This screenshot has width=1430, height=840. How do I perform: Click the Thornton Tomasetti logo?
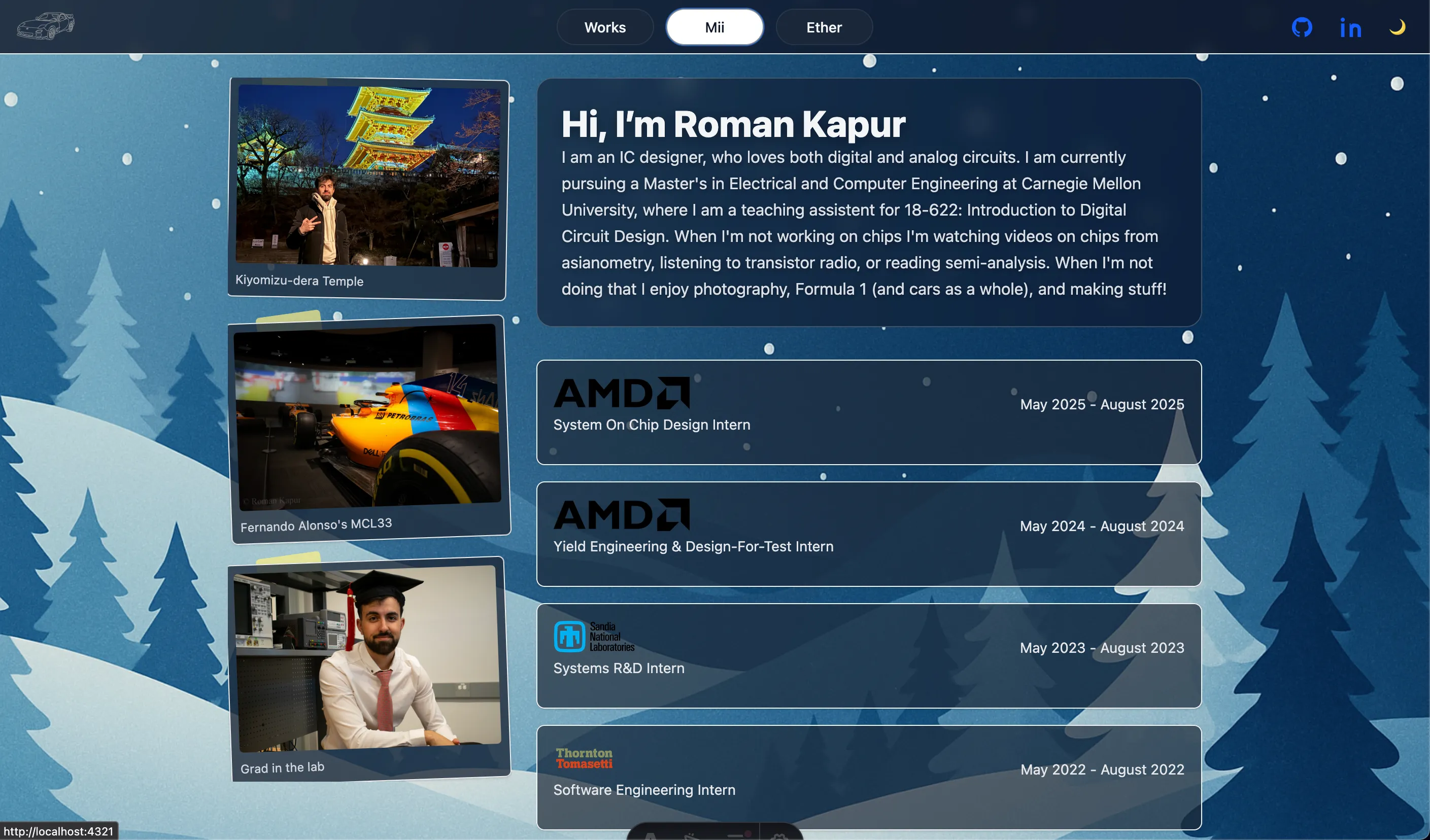point(584,758)
